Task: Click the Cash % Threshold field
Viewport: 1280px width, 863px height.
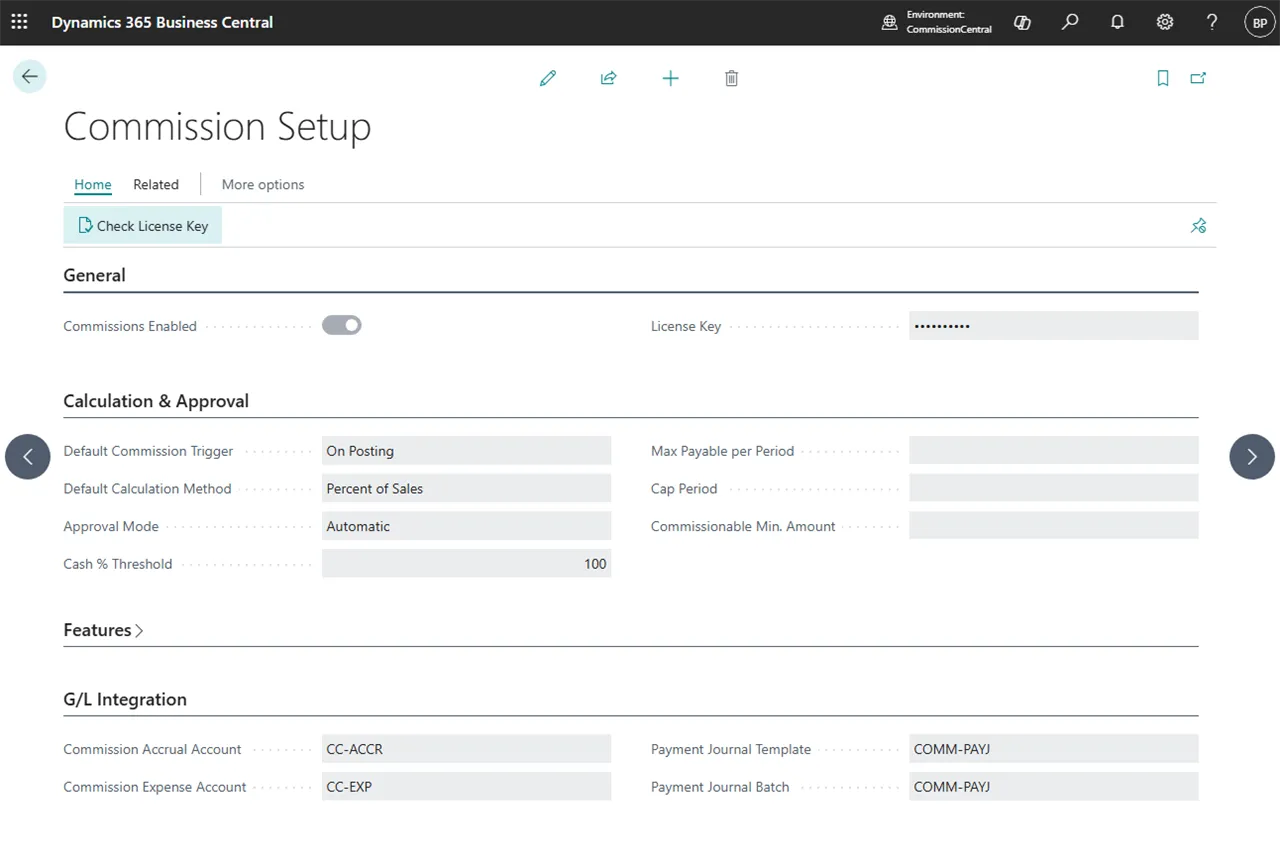Action: [466, 564]
